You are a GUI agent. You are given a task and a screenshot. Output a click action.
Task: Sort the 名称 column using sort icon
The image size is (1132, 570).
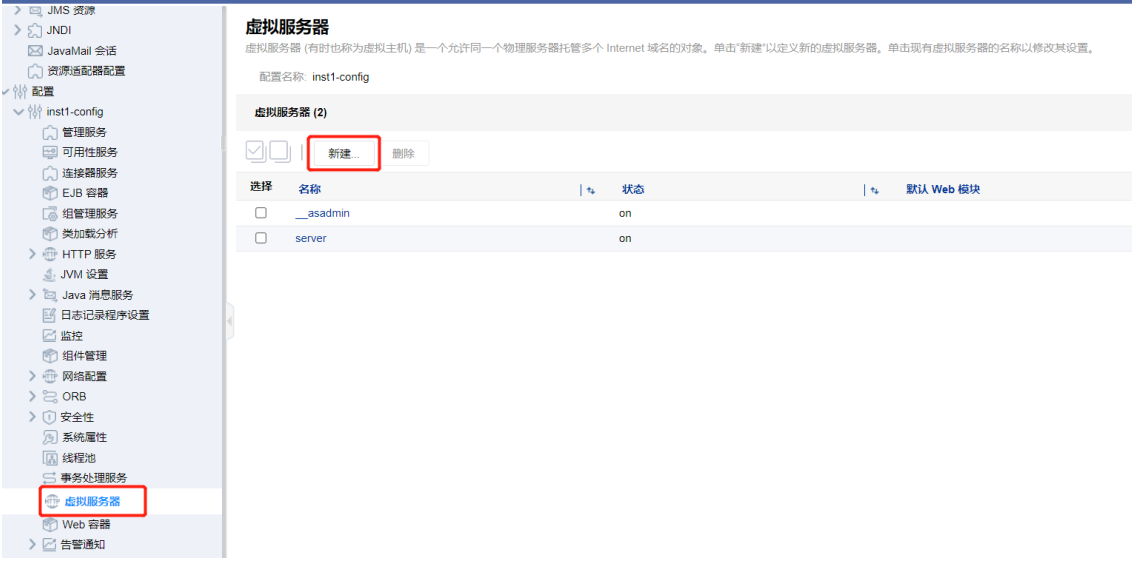590,190
